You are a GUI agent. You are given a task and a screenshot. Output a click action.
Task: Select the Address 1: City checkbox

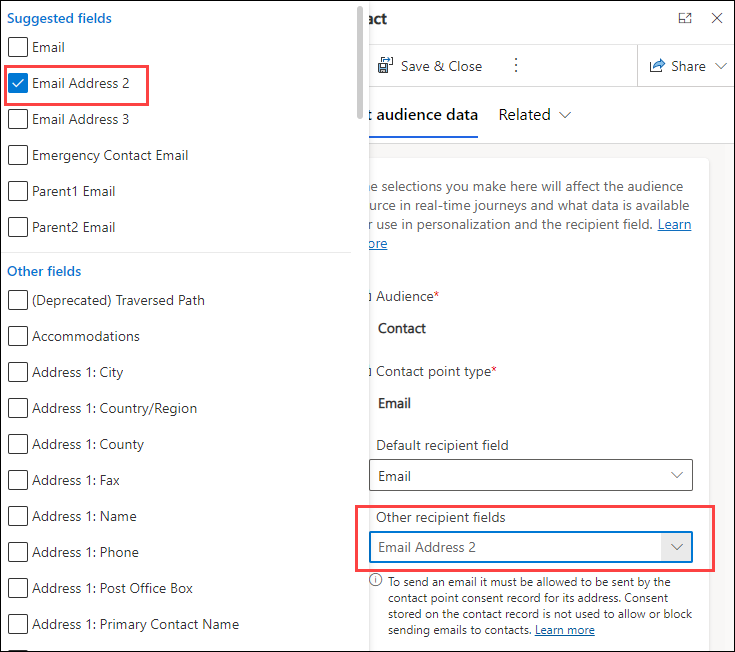pyautogui.click(x=18, y=372)
